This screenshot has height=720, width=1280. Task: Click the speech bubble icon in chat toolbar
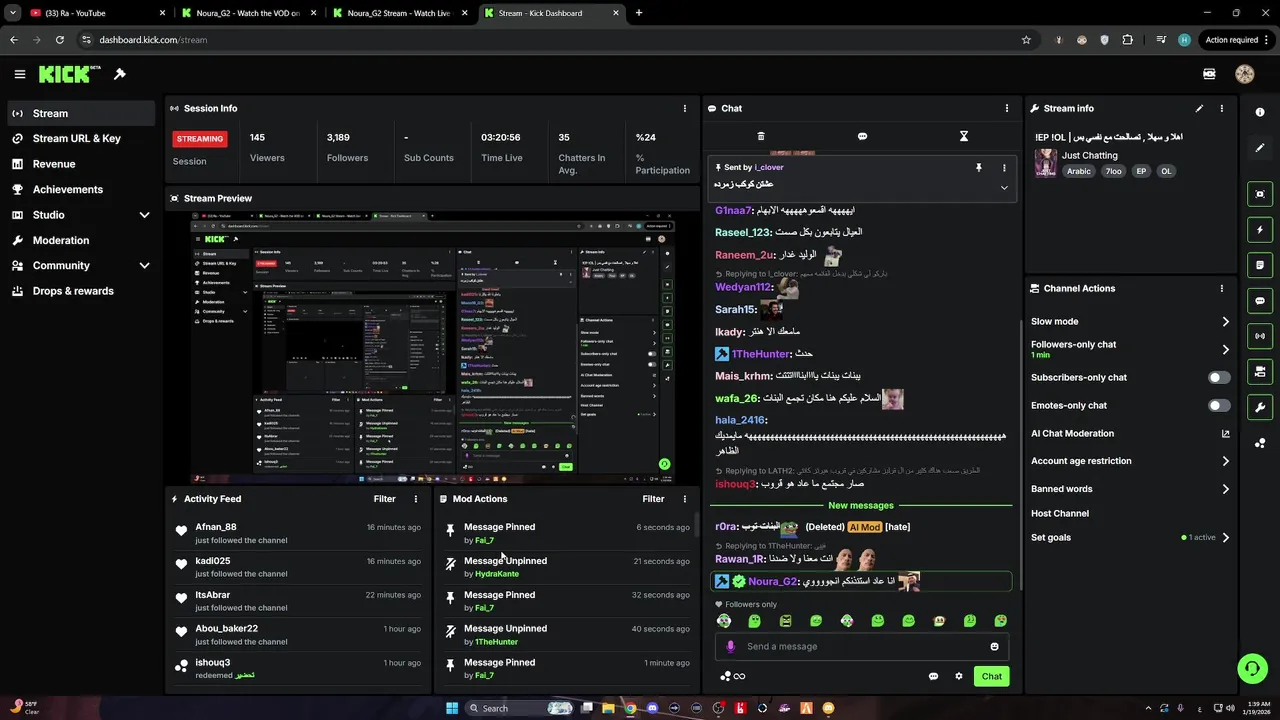pyautogui.click(x=862, y=136)
